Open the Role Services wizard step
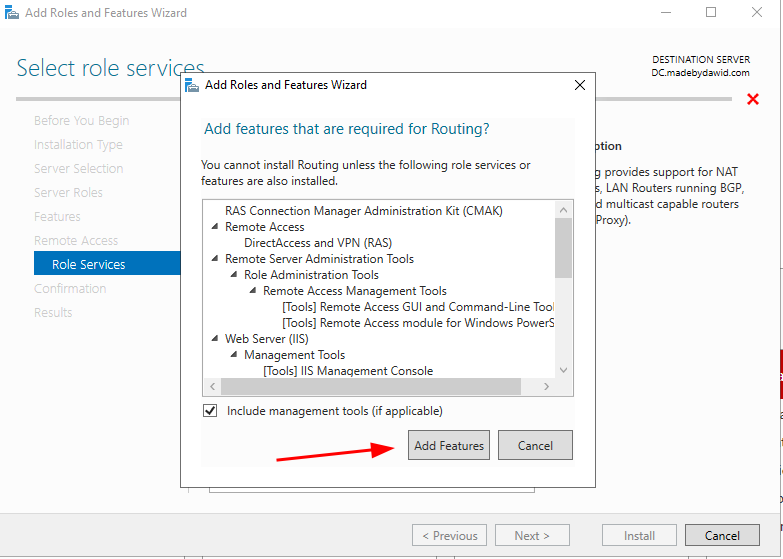 (x=89, y=265)
